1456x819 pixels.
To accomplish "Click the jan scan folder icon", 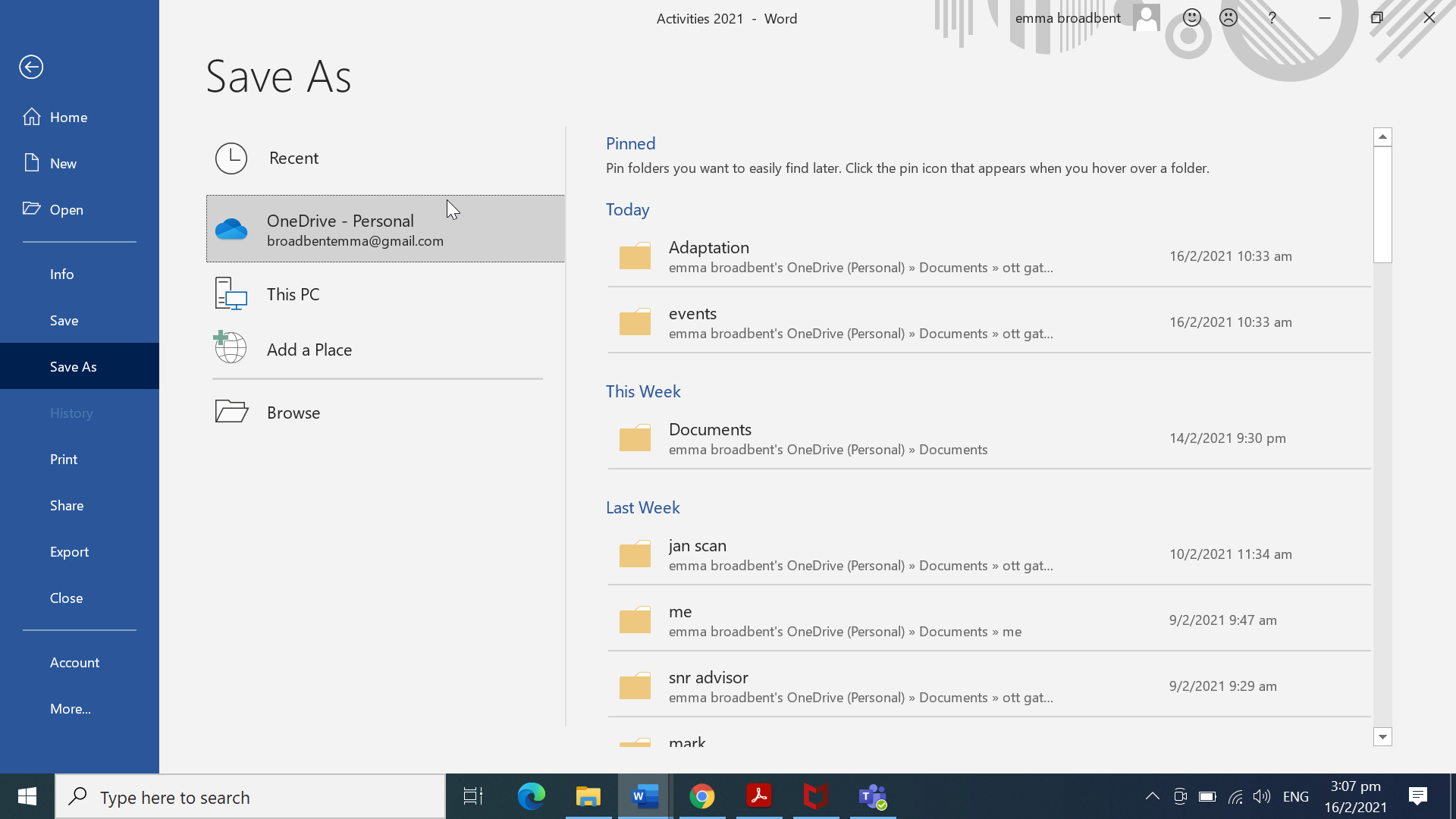I will [x=635, y=554].
